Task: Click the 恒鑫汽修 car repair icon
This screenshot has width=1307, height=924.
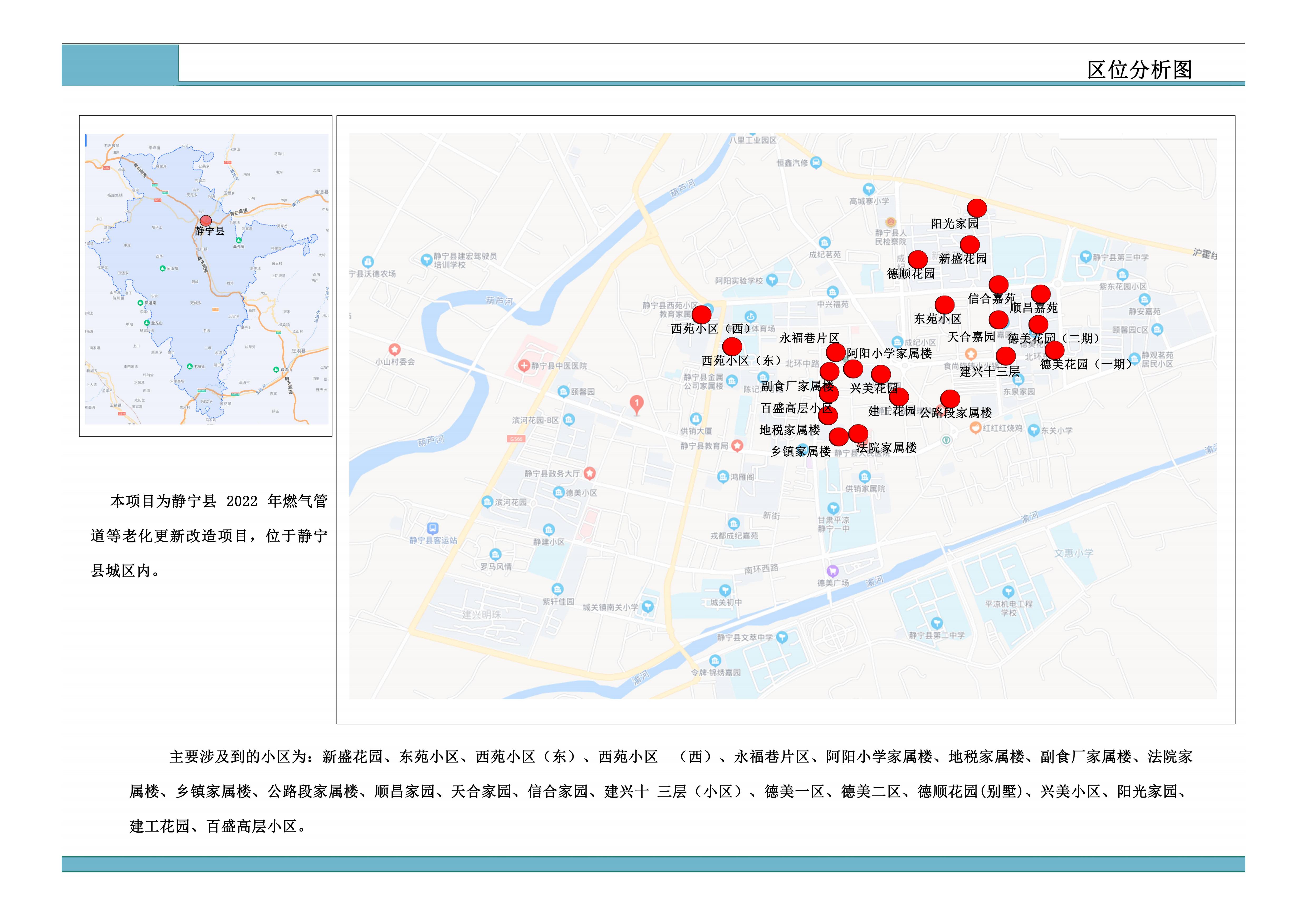Action: tap(816, 162)
